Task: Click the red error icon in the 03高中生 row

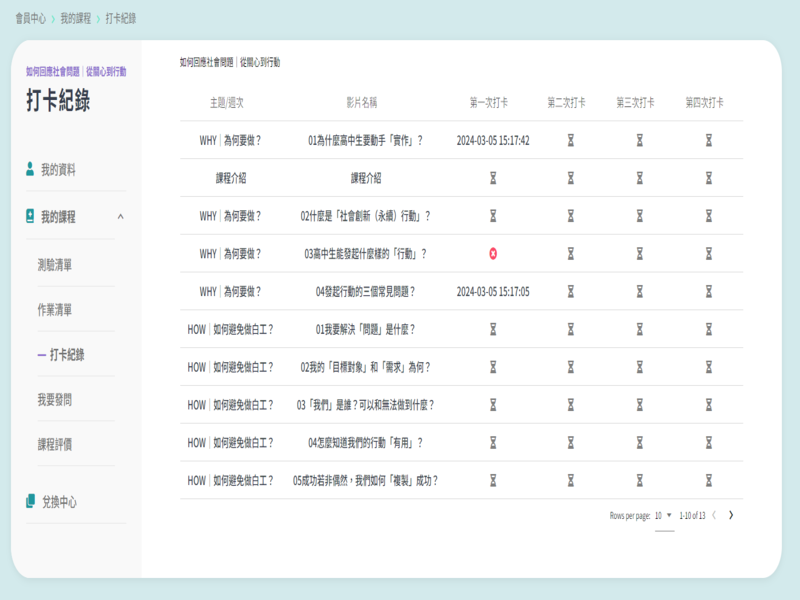Action: [493, 254]
